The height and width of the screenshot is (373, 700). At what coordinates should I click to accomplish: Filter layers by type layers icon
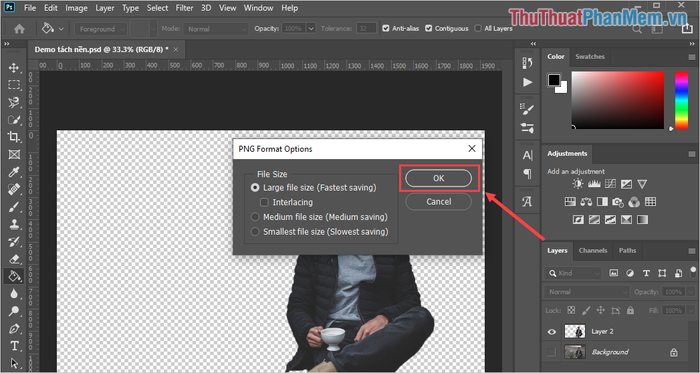pyautogui.click(x=646, y=273)
